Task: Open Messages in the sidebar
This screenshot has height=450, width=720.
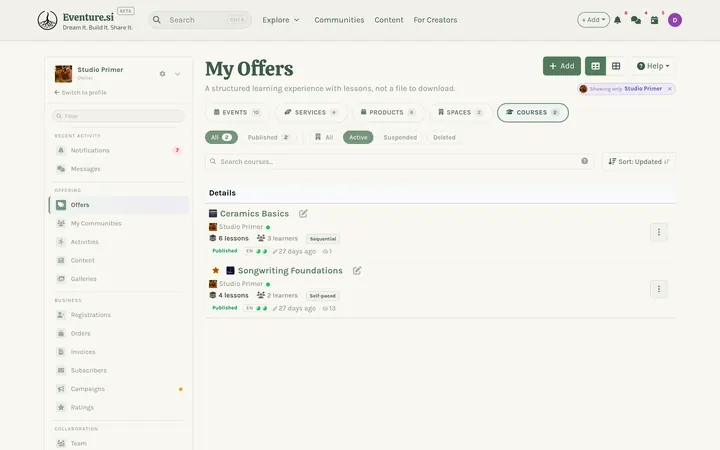Action: pos(119,169)
